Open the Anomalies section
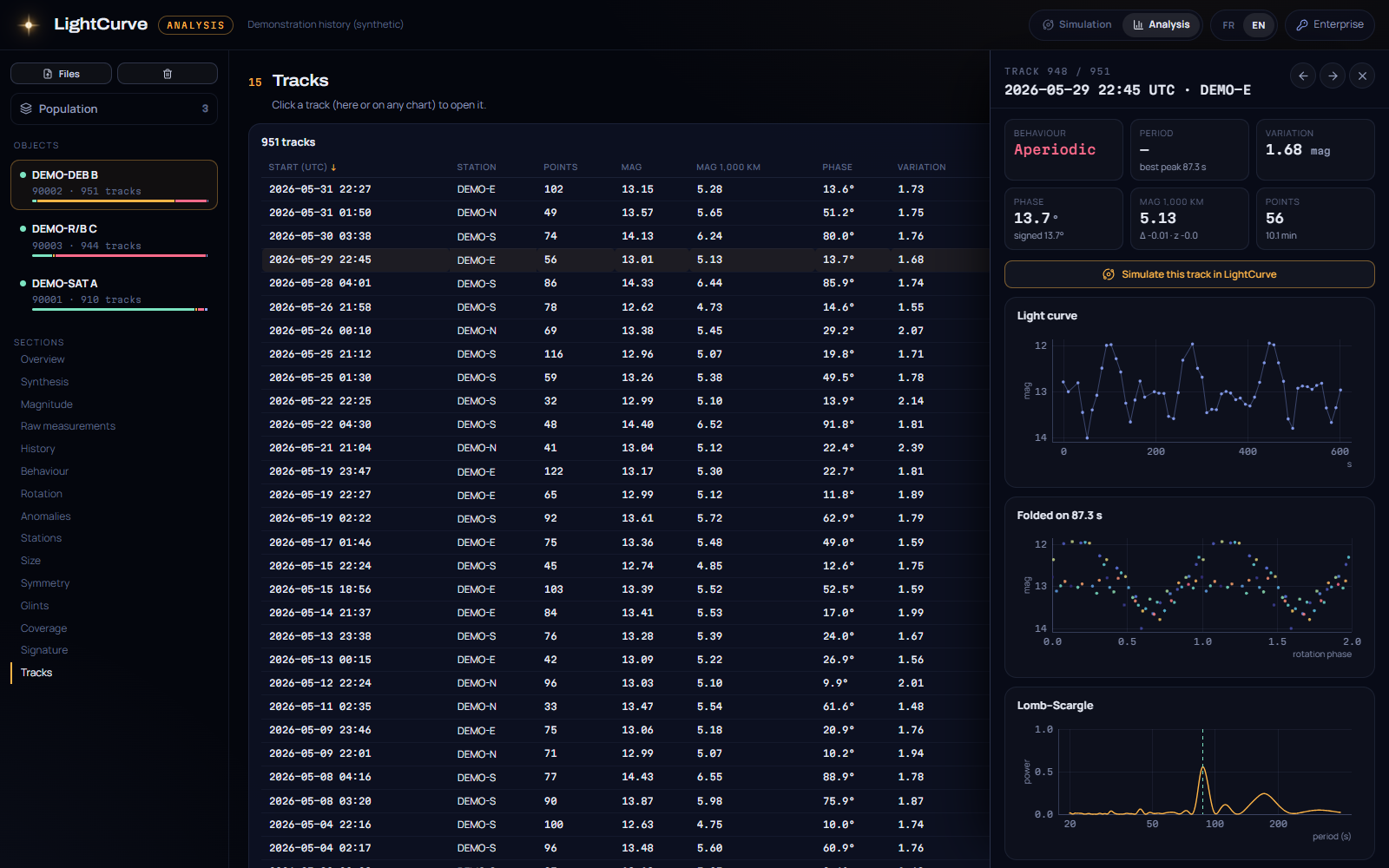This screenshot has width=1389, height=868. tap(45, 516)
